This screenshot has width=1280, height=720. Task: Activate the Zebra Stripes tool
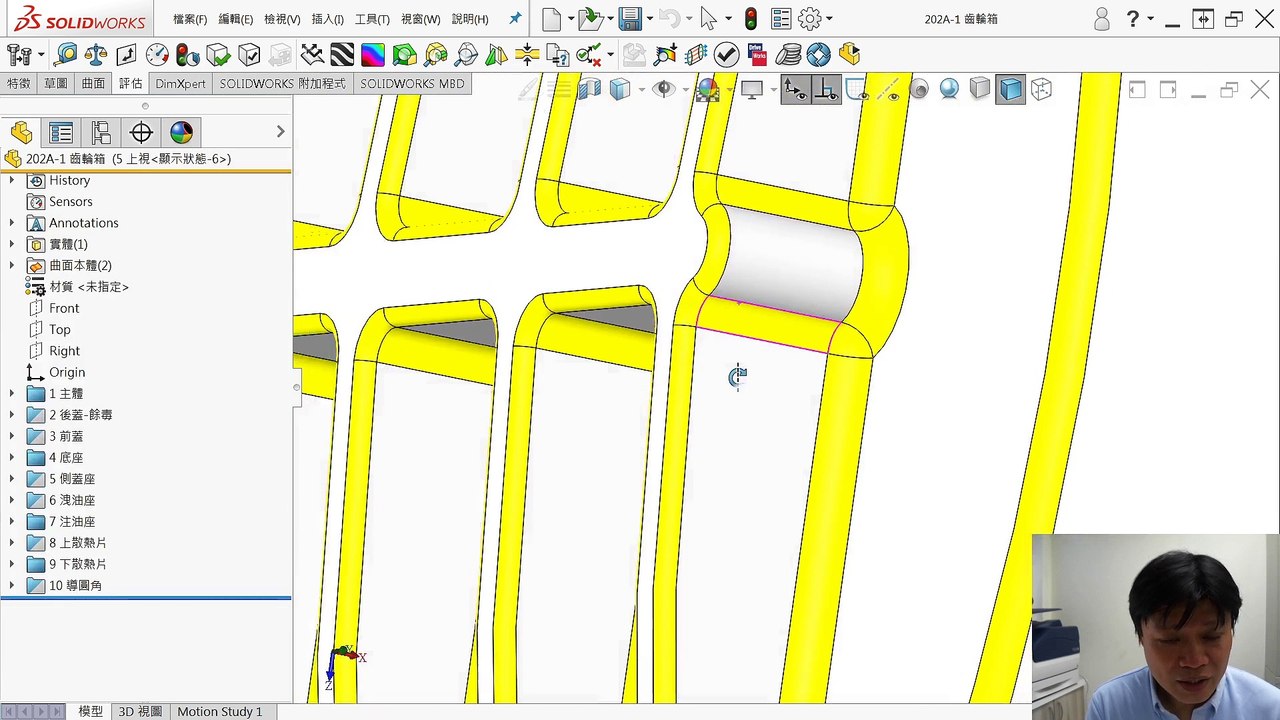pyautogui.click(x=342, y=55)
